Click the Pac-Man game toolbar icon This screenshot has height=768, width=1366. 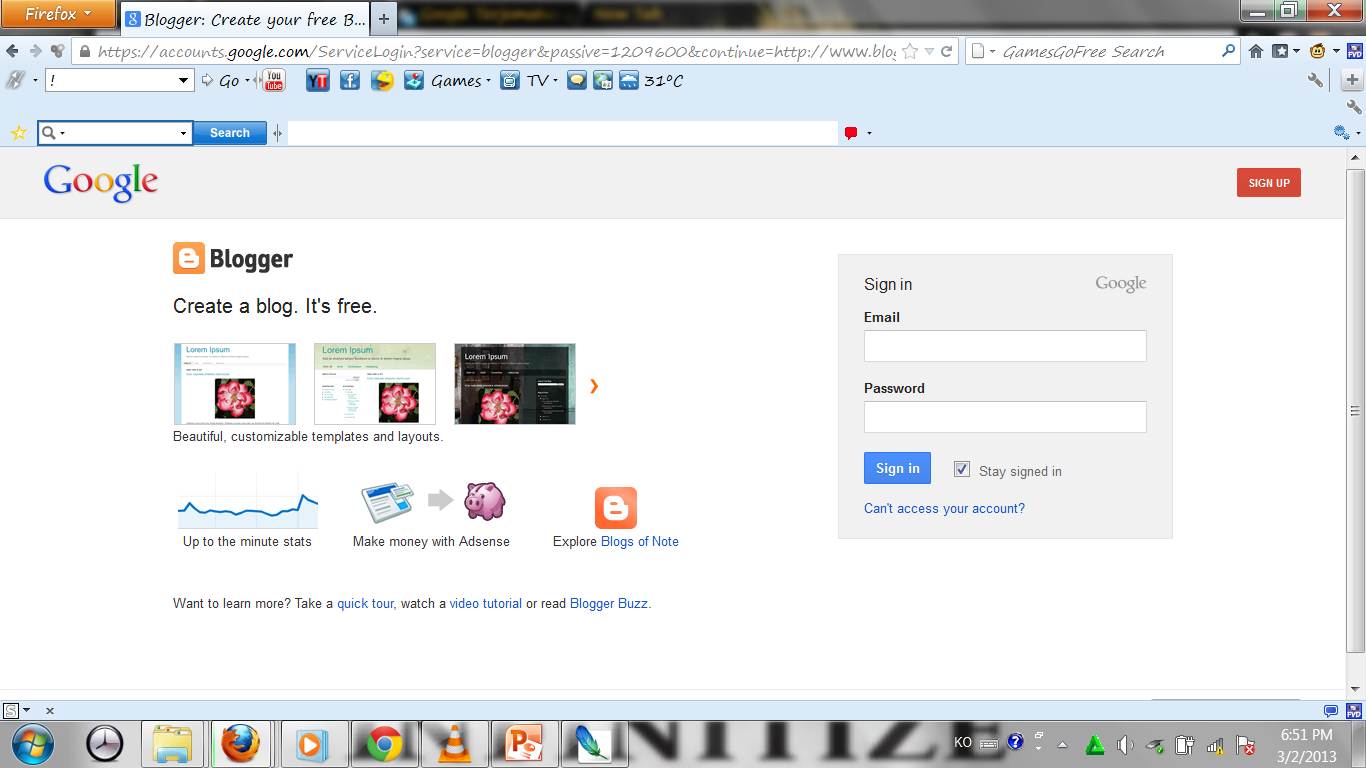[382, 81]
